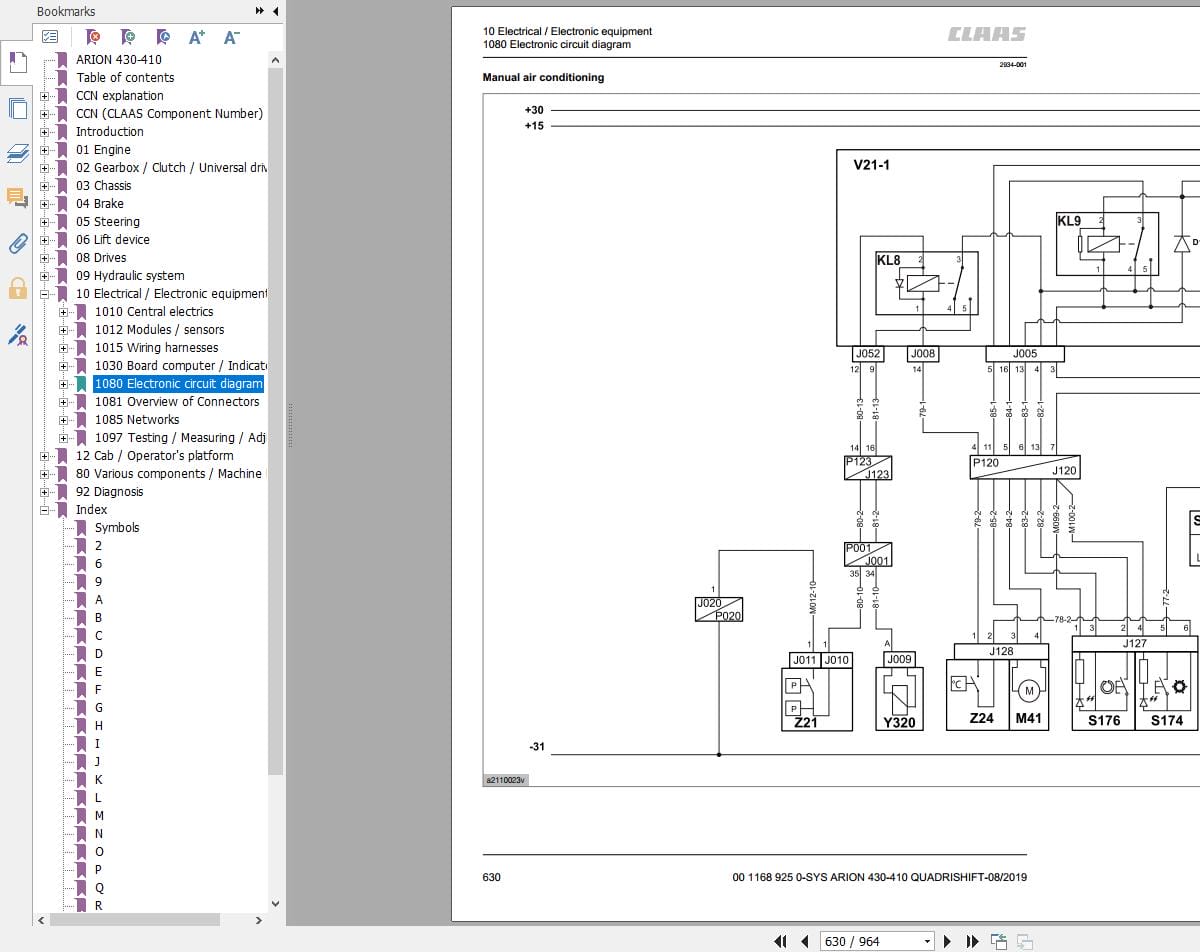This screenshot has height=952, width=1200.
Task: Select the 05 Steering bookmark
Action: (108, 222)
